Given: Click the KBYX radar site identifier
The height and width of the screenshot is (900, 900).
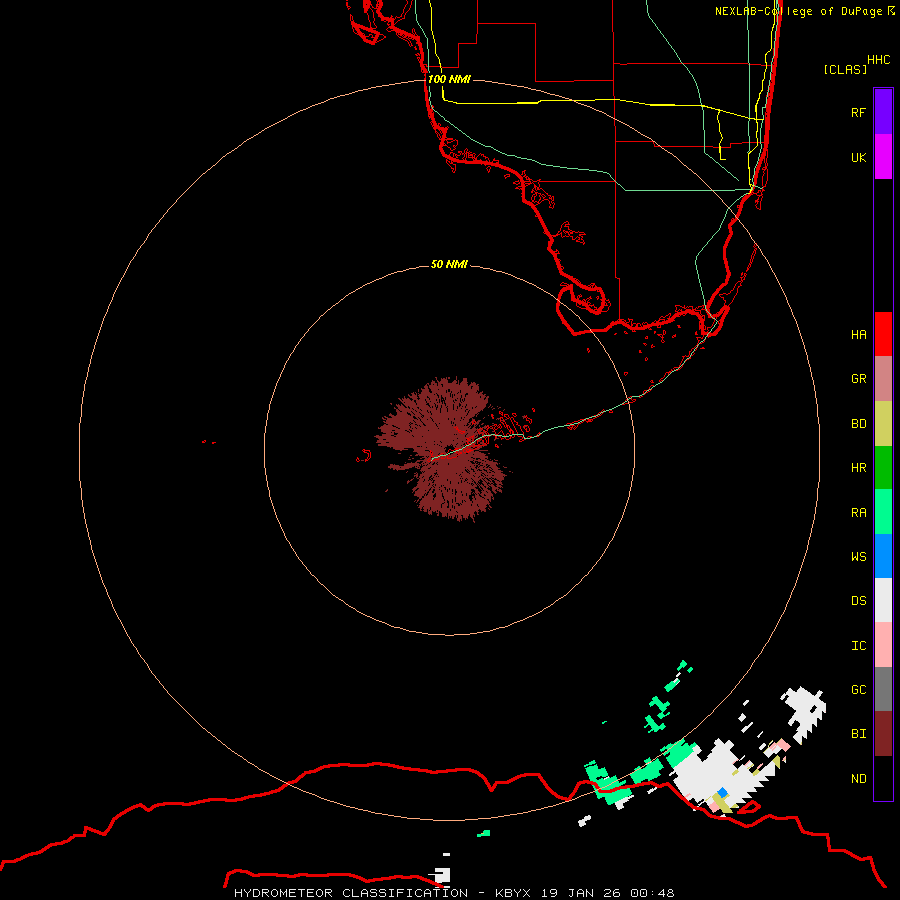Looking at the screenshot, I should (513, 893).
